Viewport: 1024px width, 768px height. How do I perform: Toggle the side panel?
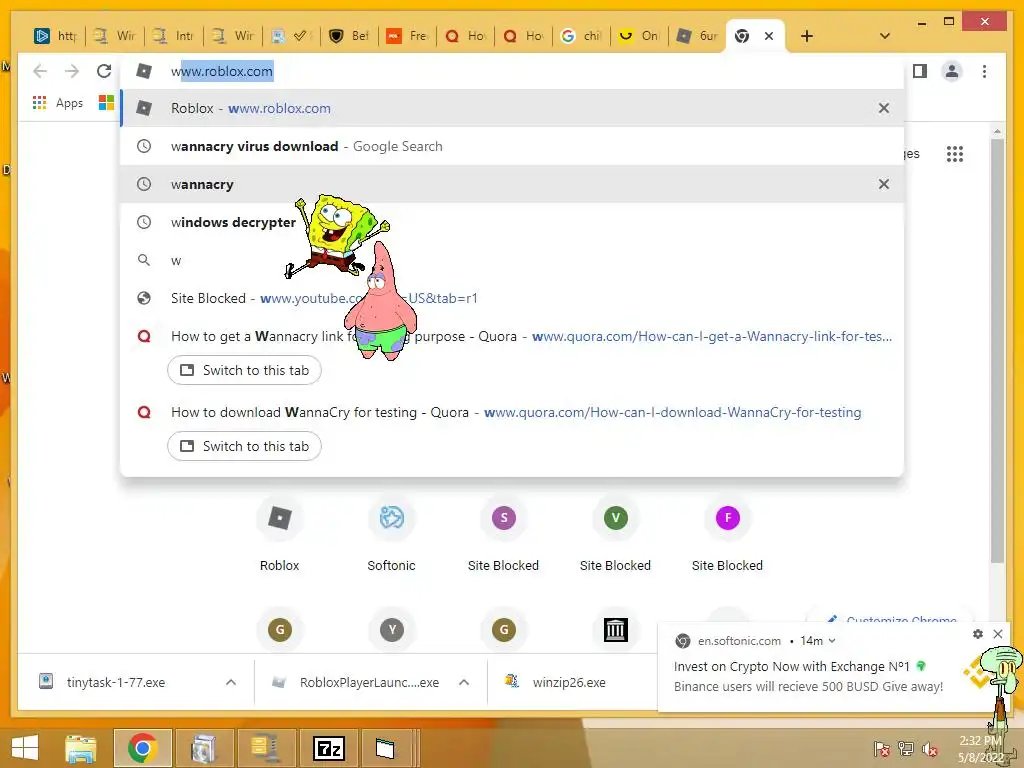tap(920, 71)
